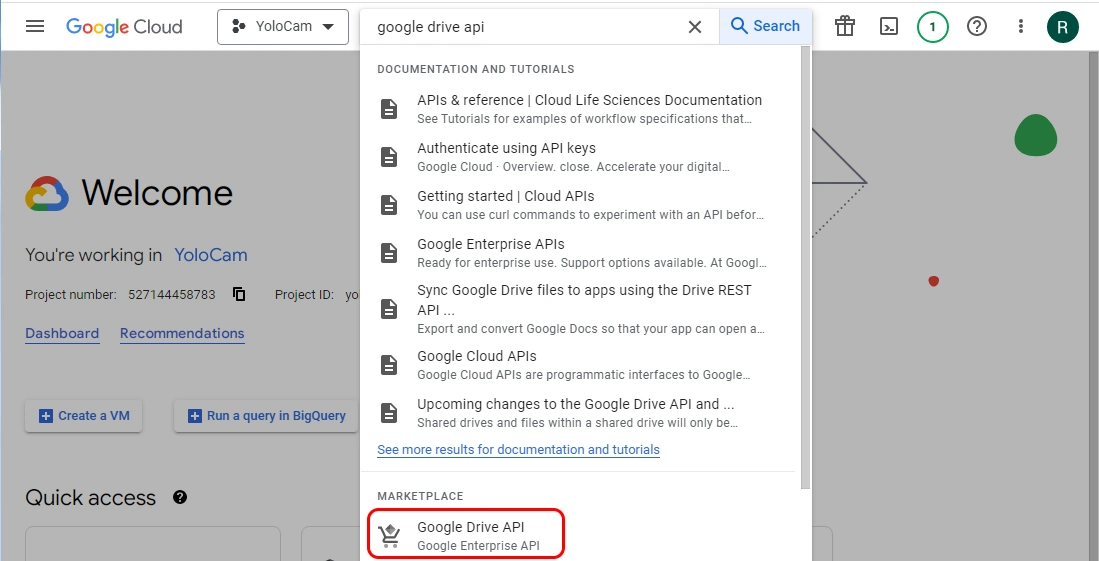Click in the search input field
Screen dimensions: 1099x561
tap(520, 27)
